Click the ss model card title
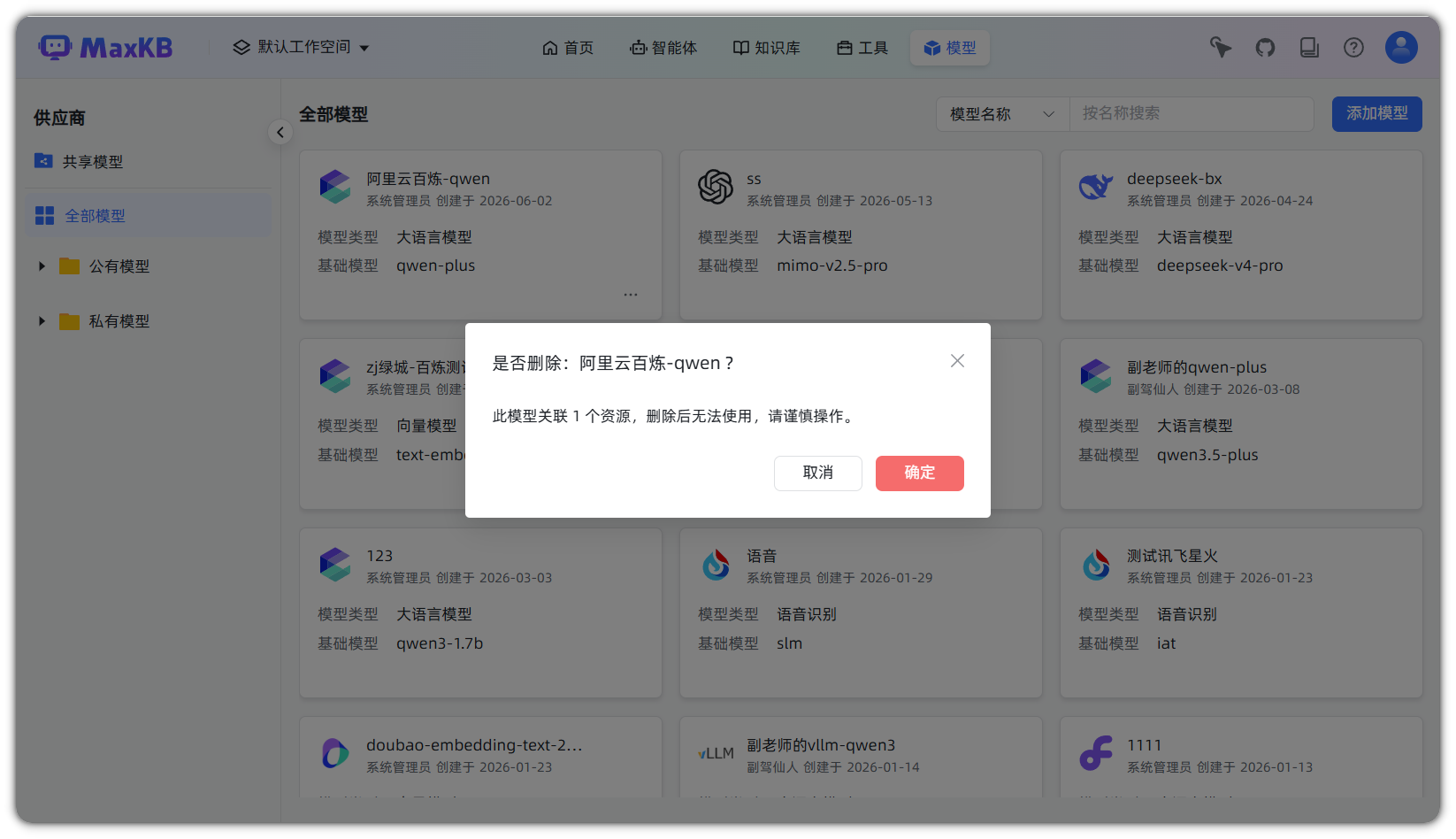Image resolution: width=1456 pixels, height=839 pixels. coord(754,180)
